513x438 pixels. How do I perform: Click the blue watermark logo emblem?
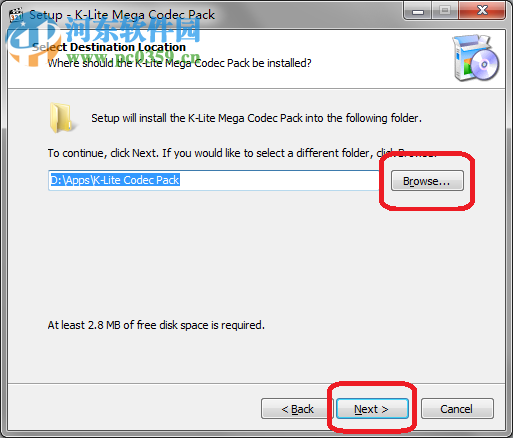33,40
